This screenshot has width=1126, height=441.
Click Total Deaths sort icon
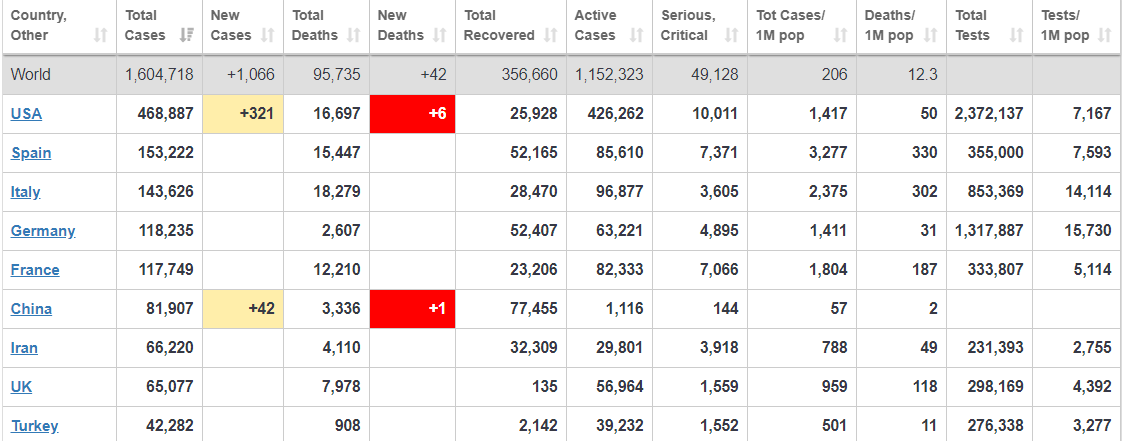[x=354, y=36]
